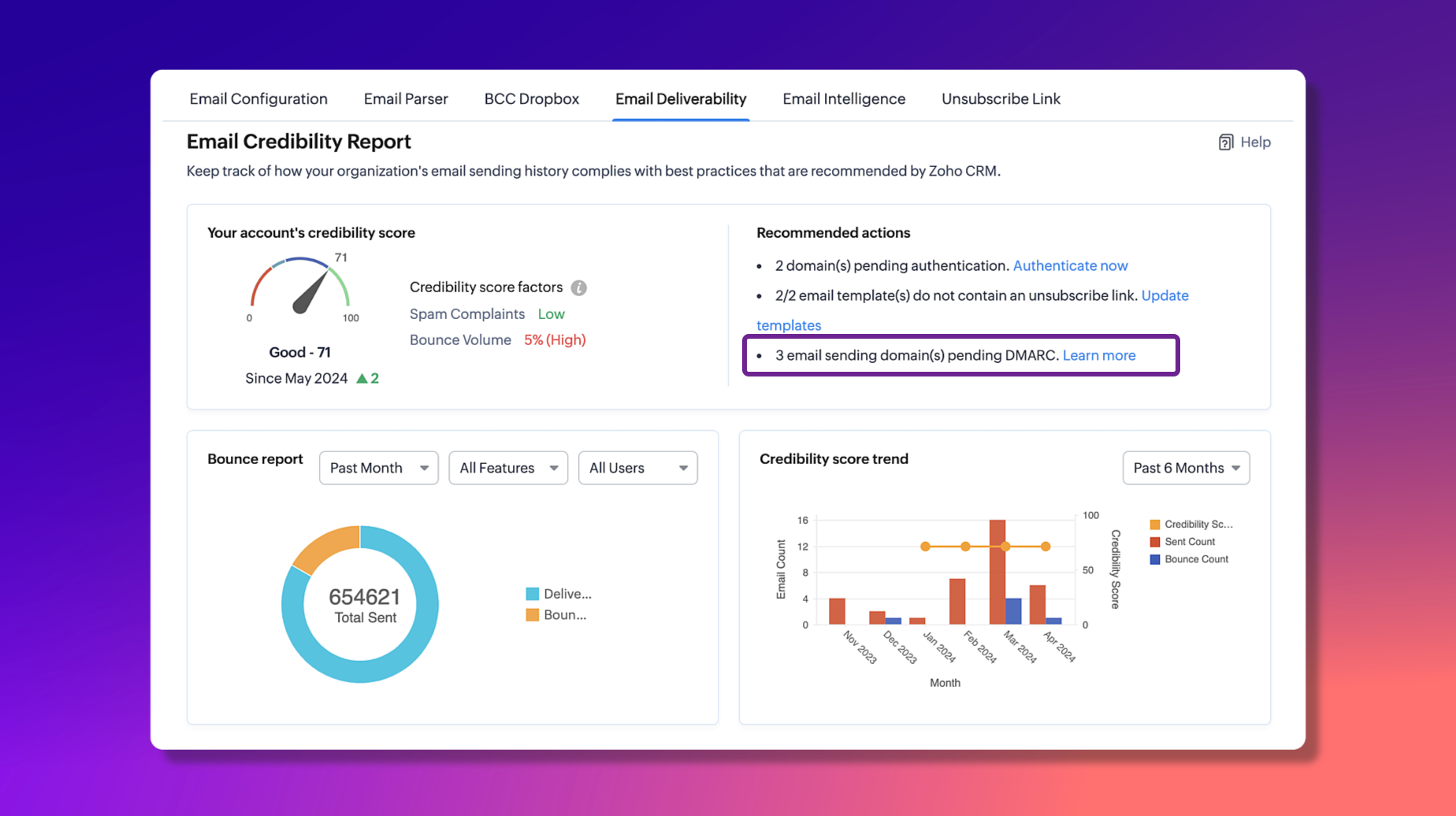Click the Authenticate now link
1456x816 pixels.
pos(1070,265)
